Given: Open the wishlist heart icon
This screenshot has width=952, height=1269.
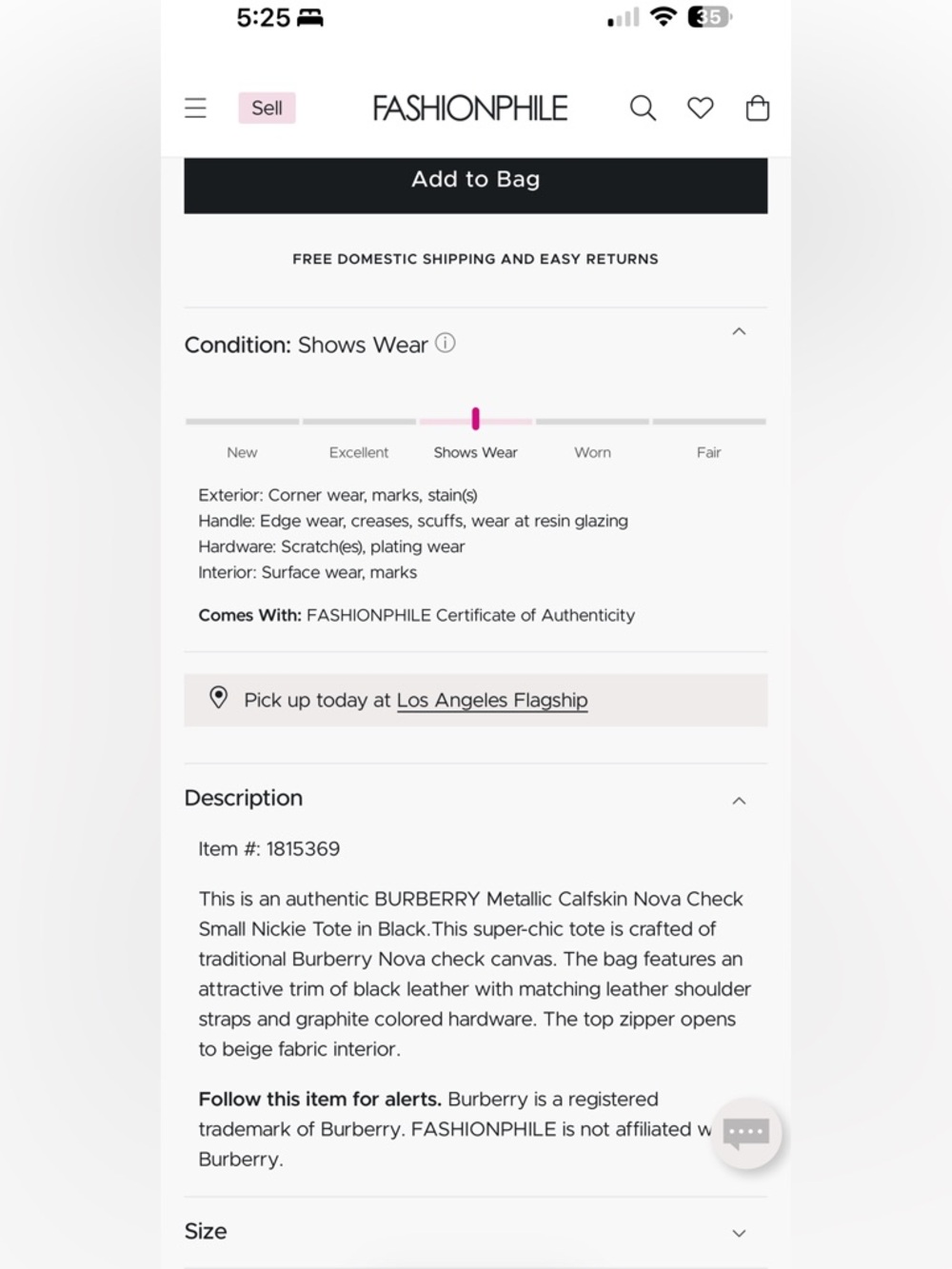Looking at the screenshot, I should (701, 109).
